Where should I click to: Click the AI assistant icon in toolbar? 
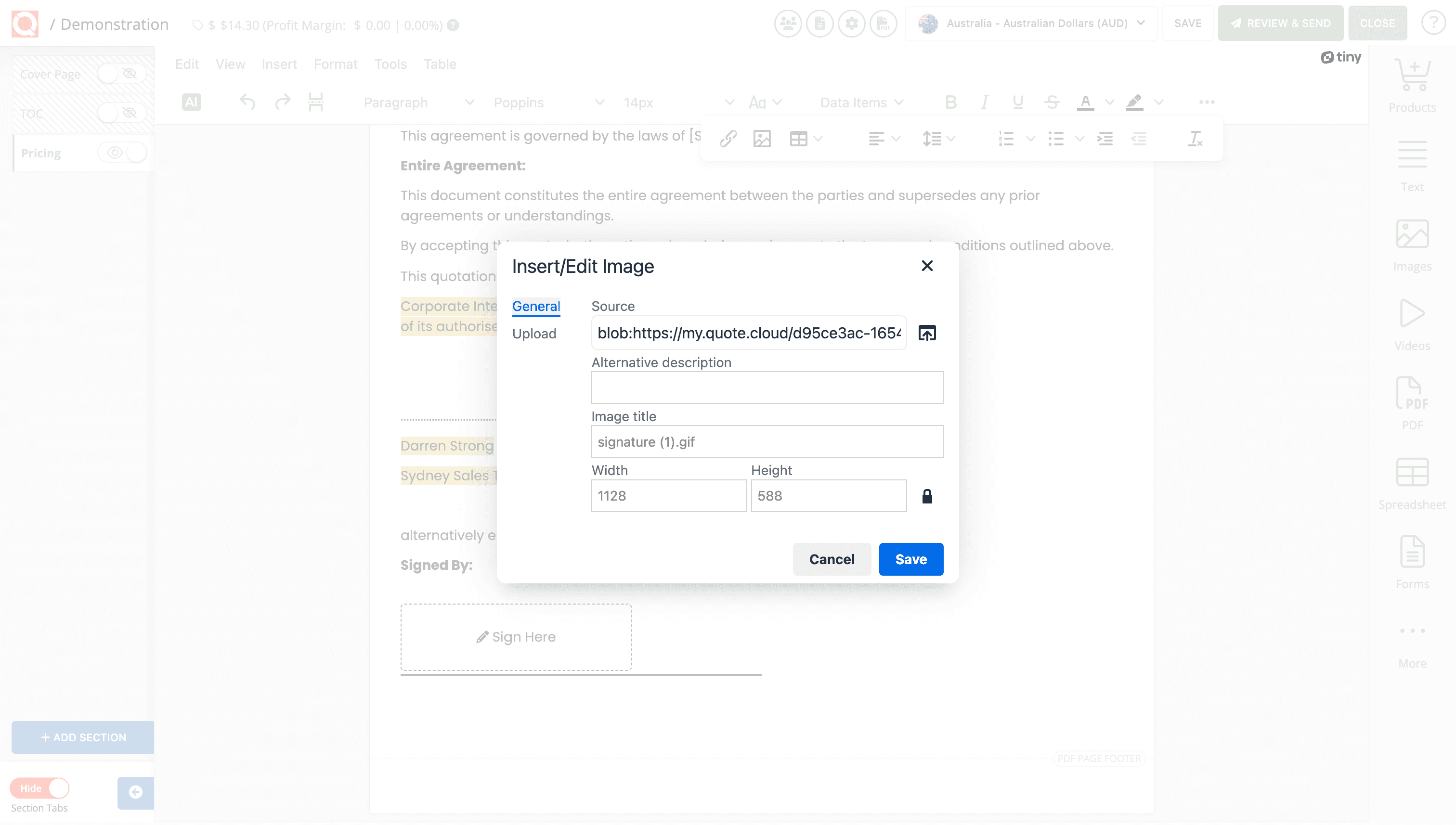click(x=191, y=102)
